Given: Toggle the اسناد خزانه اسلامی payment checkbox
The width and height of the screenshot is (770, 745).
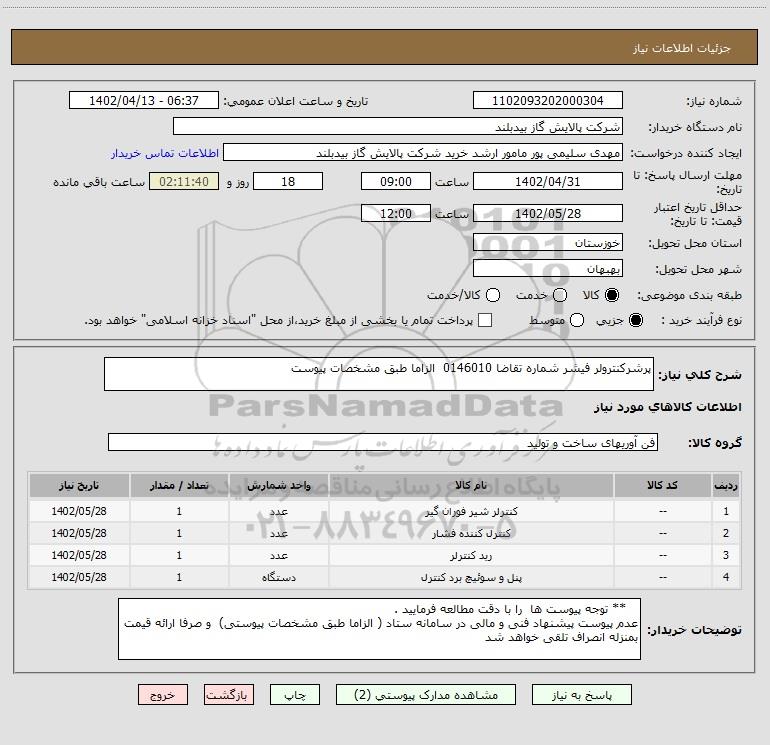Looking at the screenshot, I should (485, 320).
